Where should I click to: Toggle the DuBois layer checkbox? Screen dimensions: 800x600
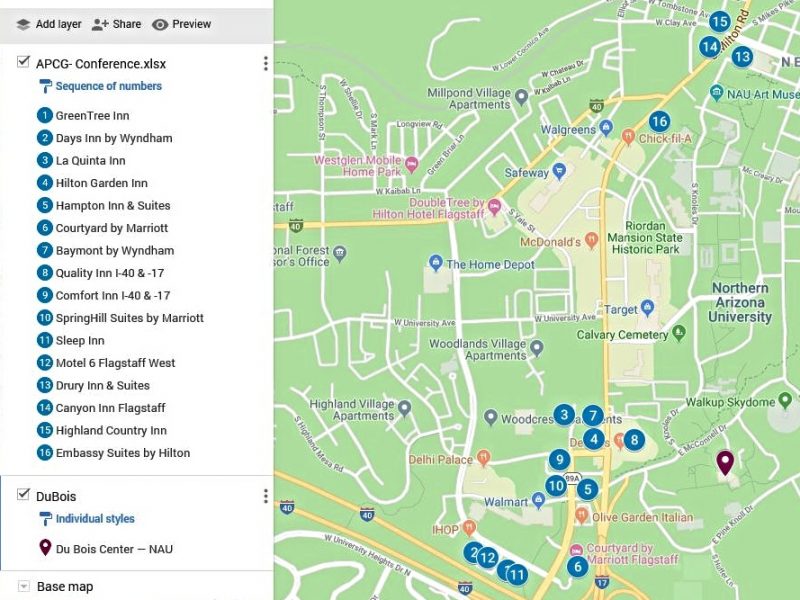tap(23, 496)
